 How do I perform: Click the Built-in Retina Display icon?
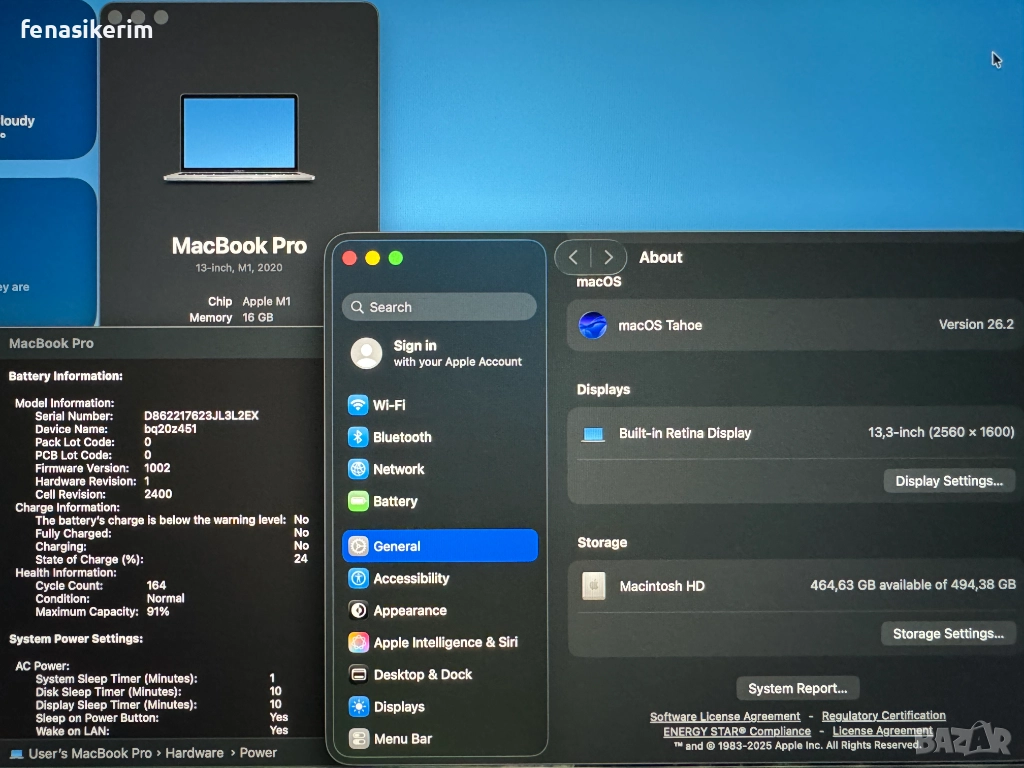(593, 434)
